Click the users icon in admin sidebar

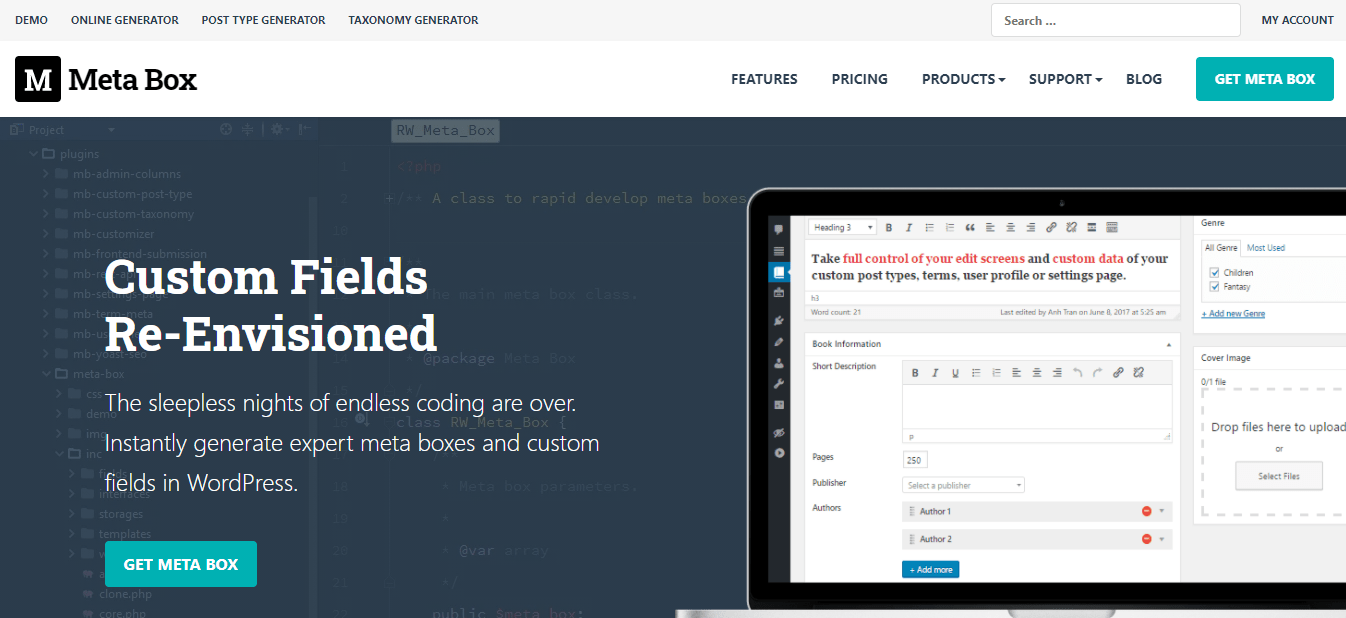779,363
